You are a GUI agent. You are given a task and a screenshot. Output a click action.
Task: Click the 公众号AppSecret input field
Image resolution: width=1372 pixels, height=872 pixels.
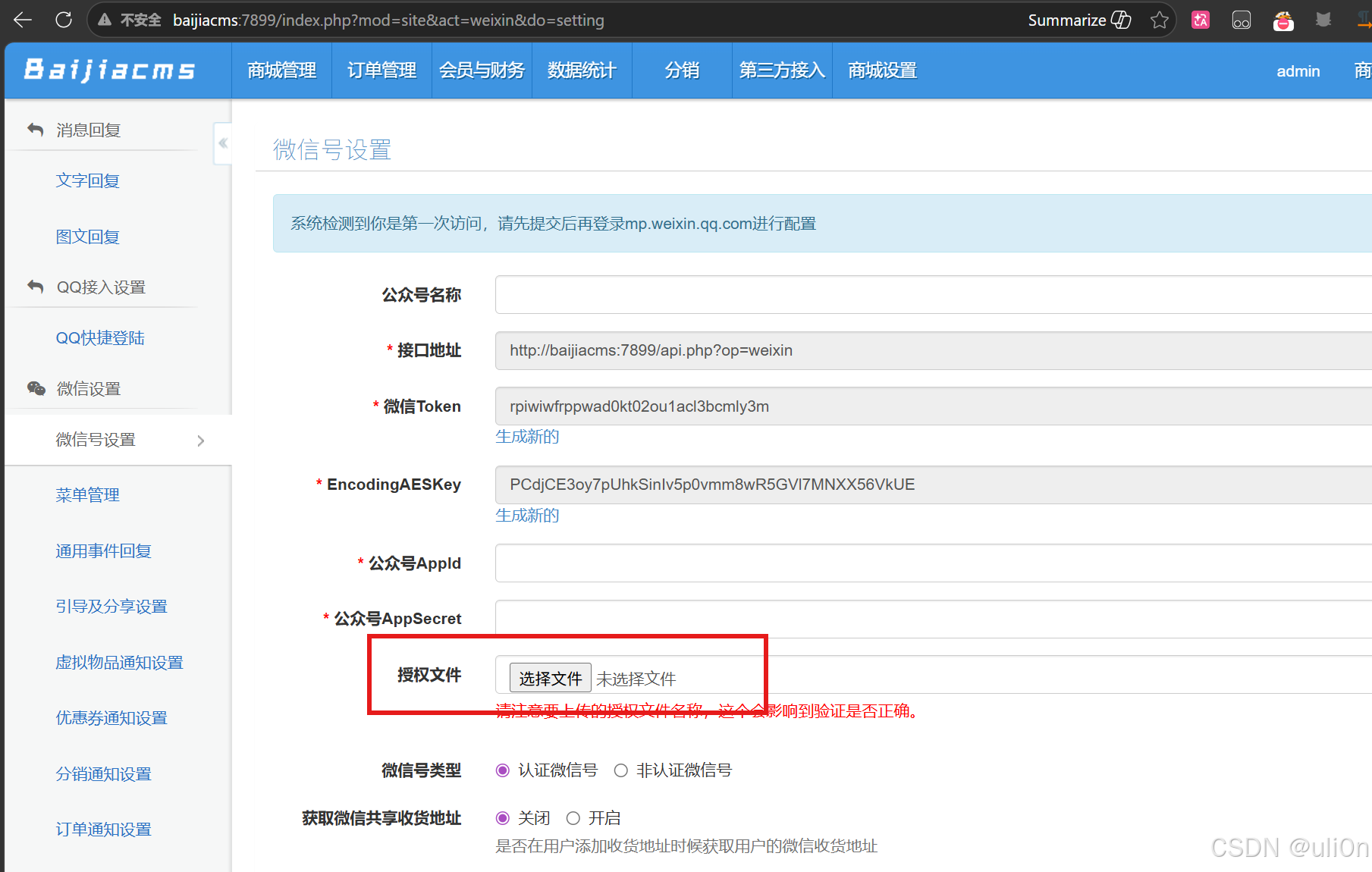point(933,618)
